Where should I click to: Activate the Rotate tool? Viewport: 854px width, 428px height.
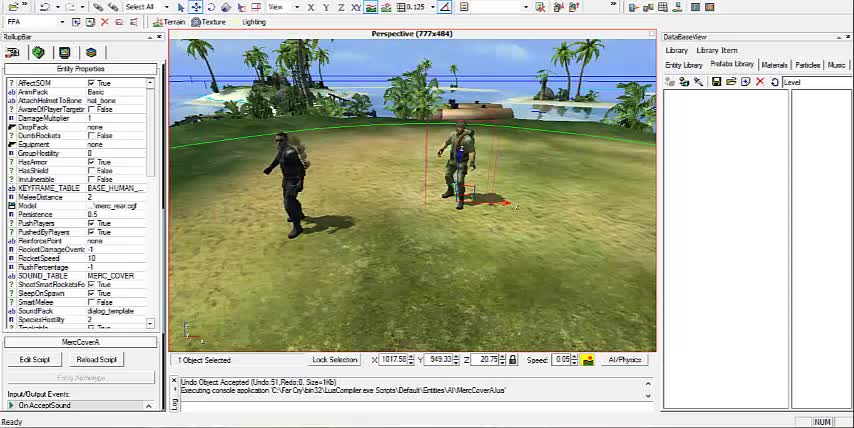[211, 7]
